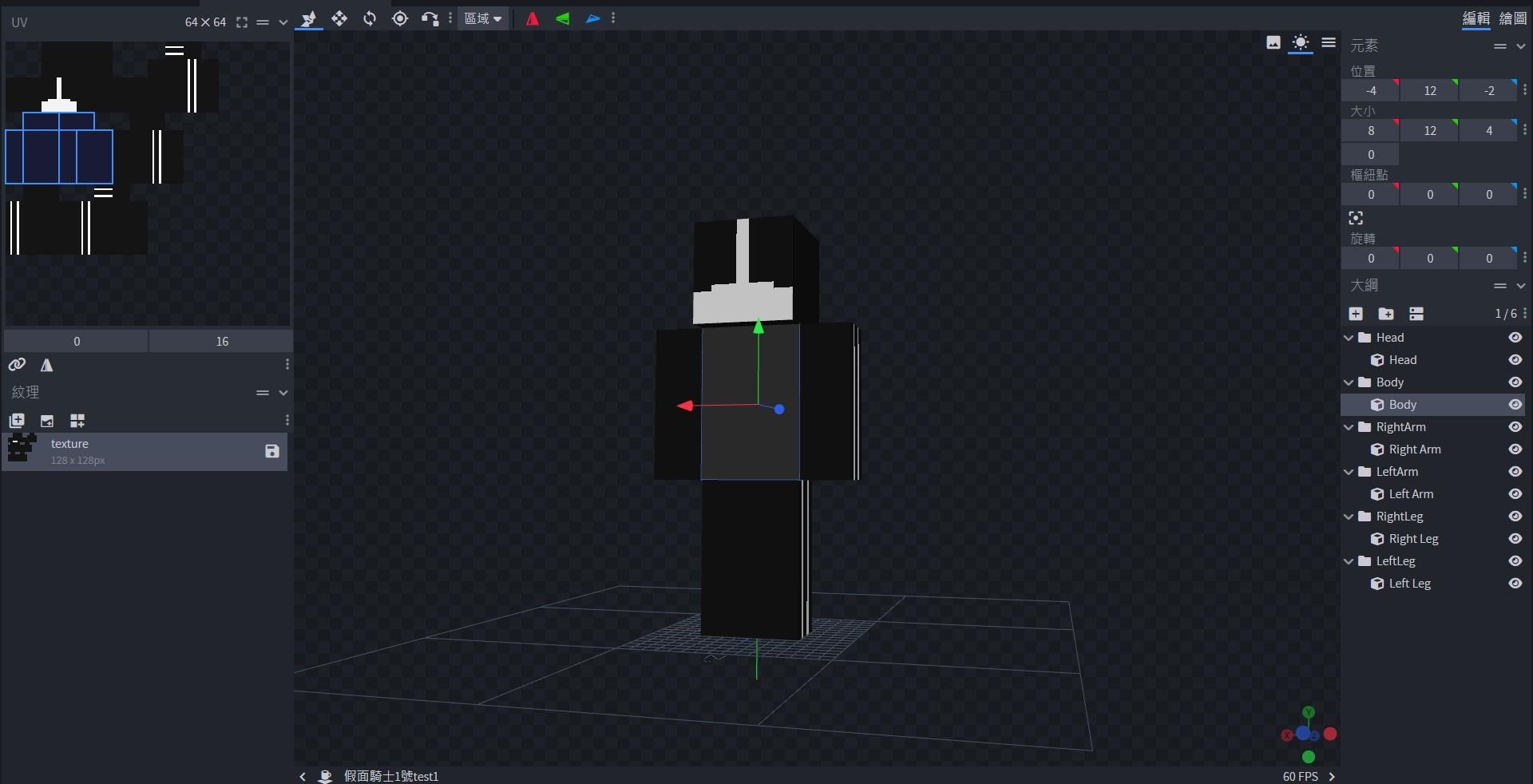The height and width of the screenshot is (784, 1533).
Task: Switch to the 編輯 tab
Action: 1475,19
